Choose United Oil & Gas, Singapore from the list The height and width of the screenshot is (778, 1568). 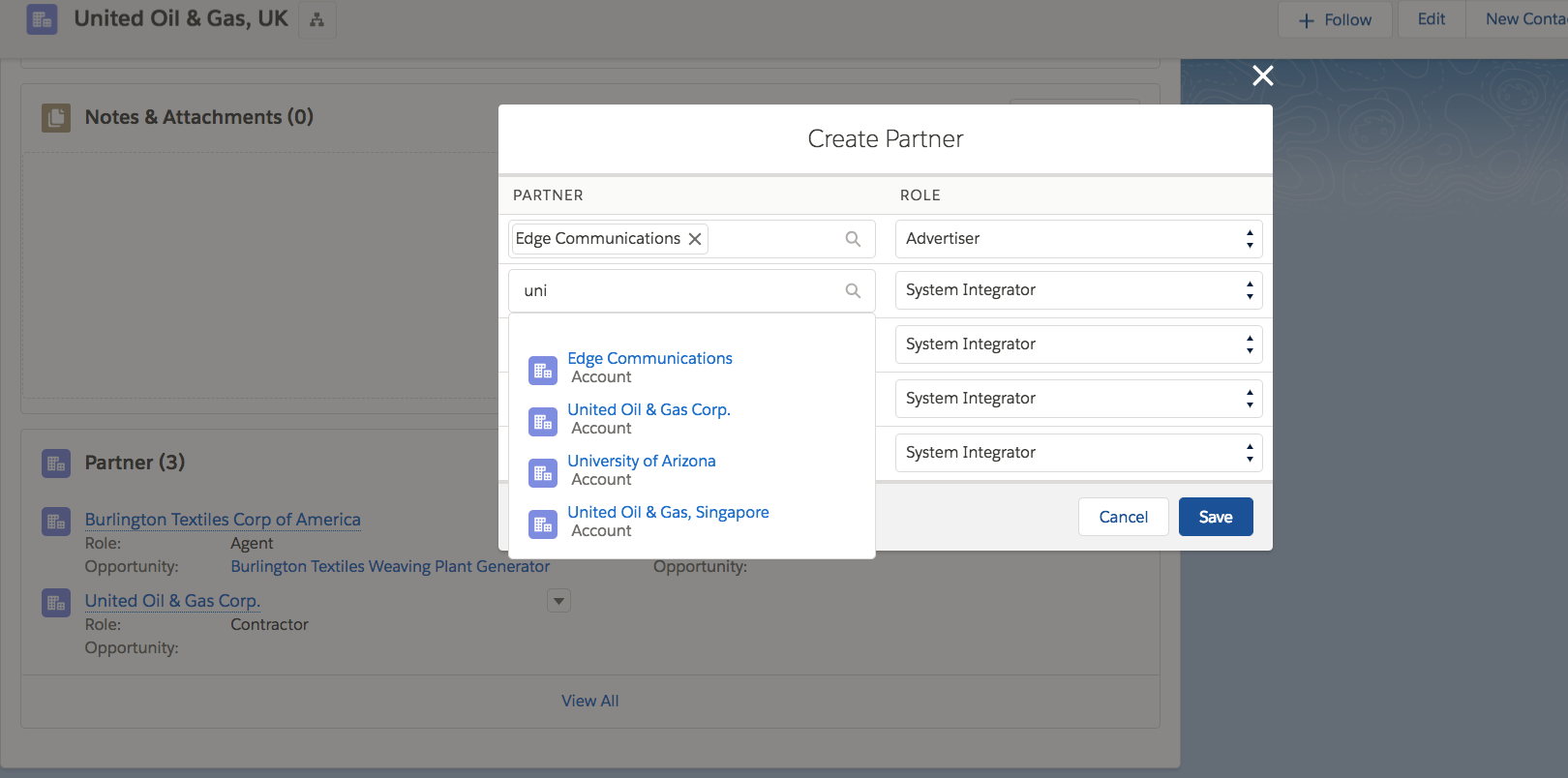668,513
